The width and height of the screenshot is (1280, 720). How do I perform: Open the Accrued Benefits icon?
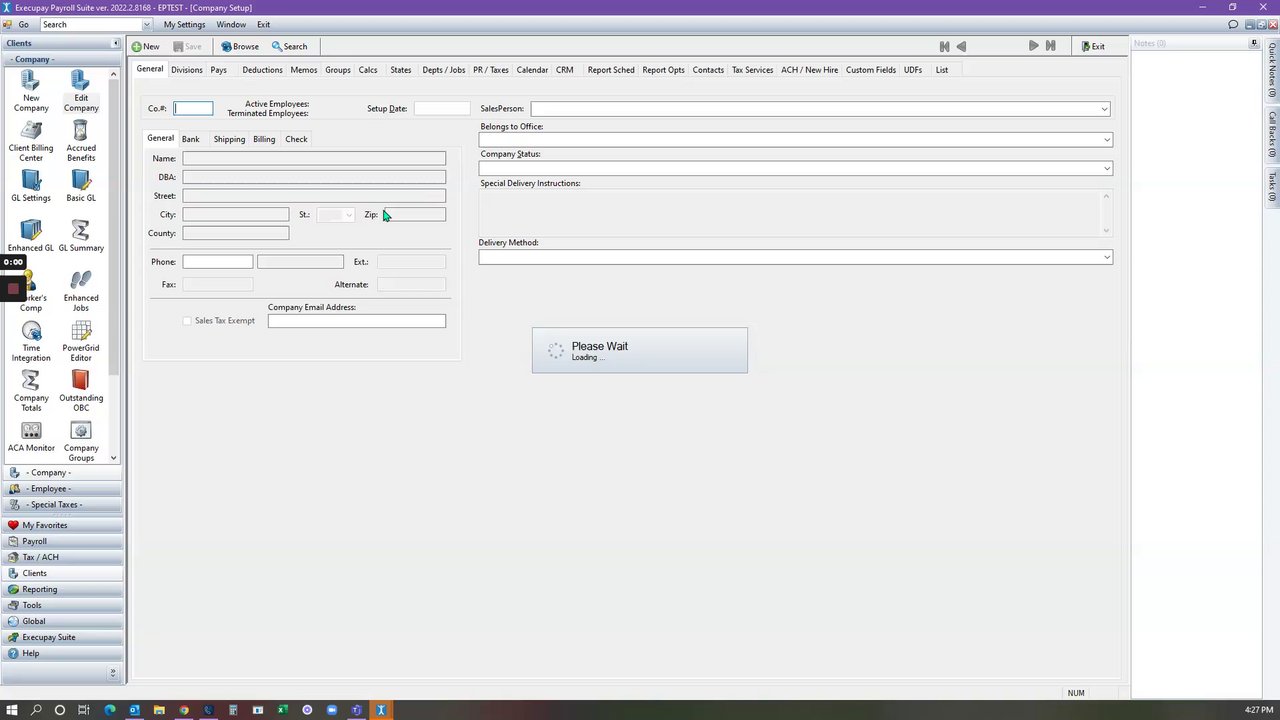point(81,141)
